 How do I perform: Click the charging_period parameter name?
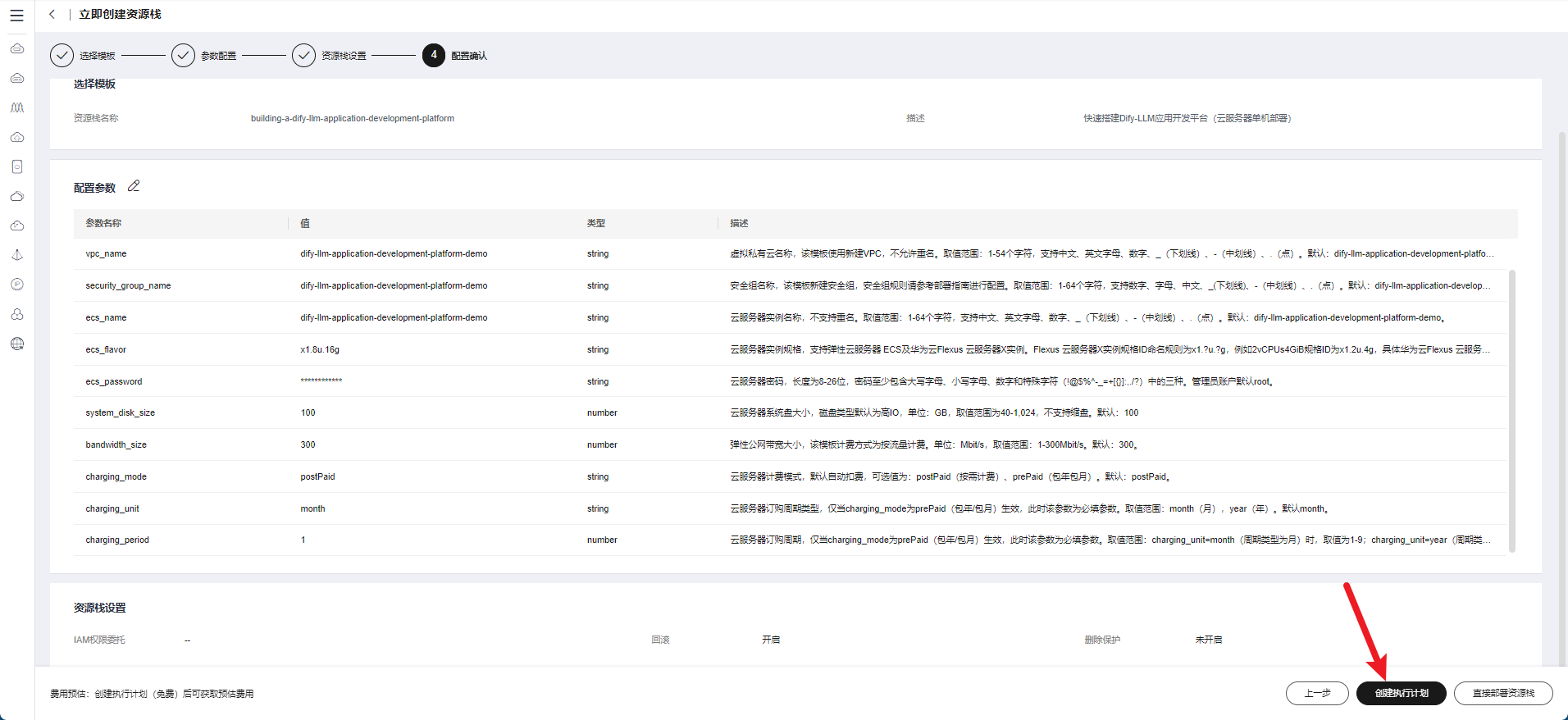click(x=117, y=540)
